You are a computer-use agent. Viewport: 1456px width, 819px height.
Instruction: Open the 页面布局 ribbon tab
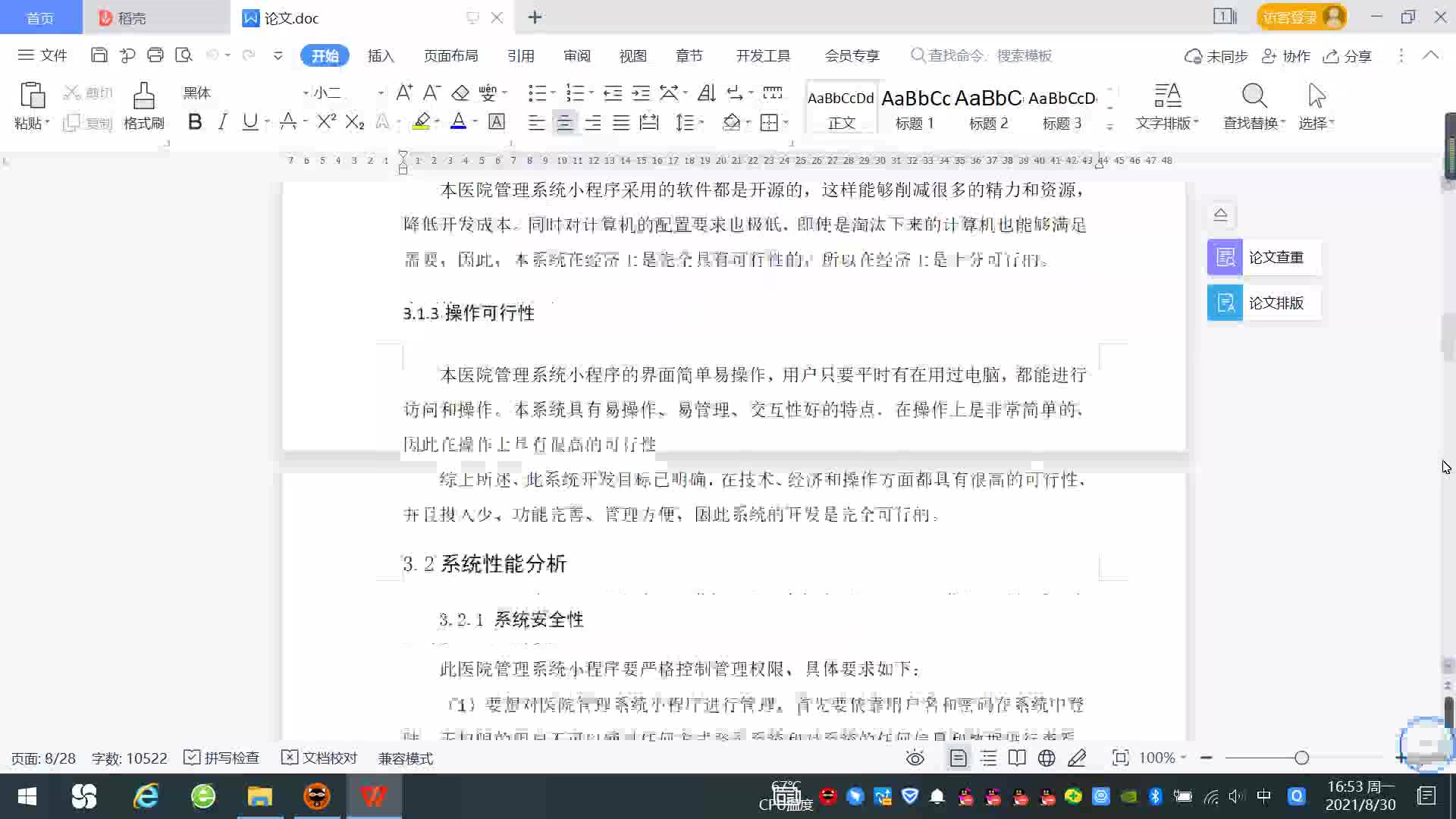tap(450, 55)
